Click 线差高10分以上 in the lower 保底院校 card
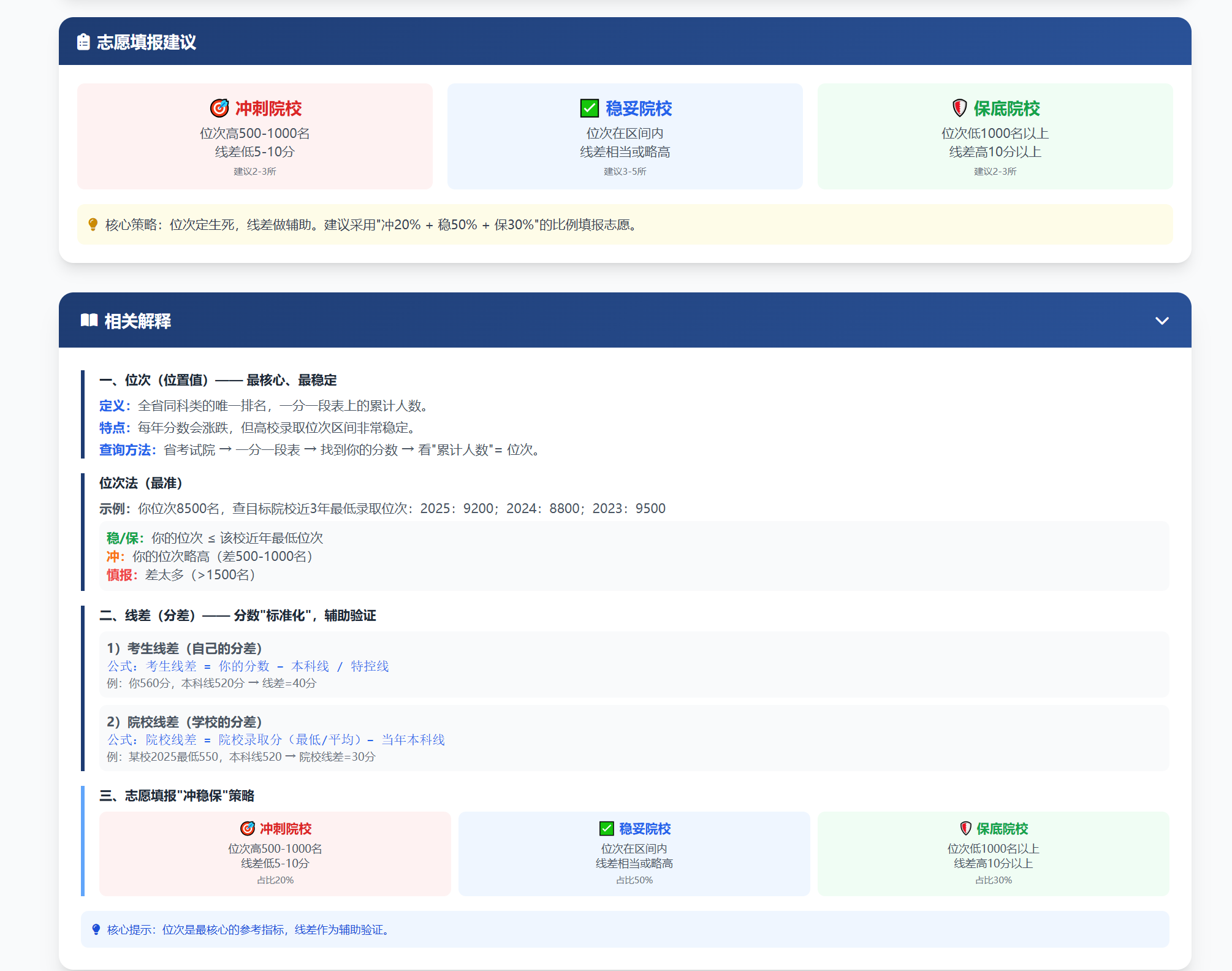This screenshot has width=1232, height=971. pyautogui.click(x=994, y=863)
